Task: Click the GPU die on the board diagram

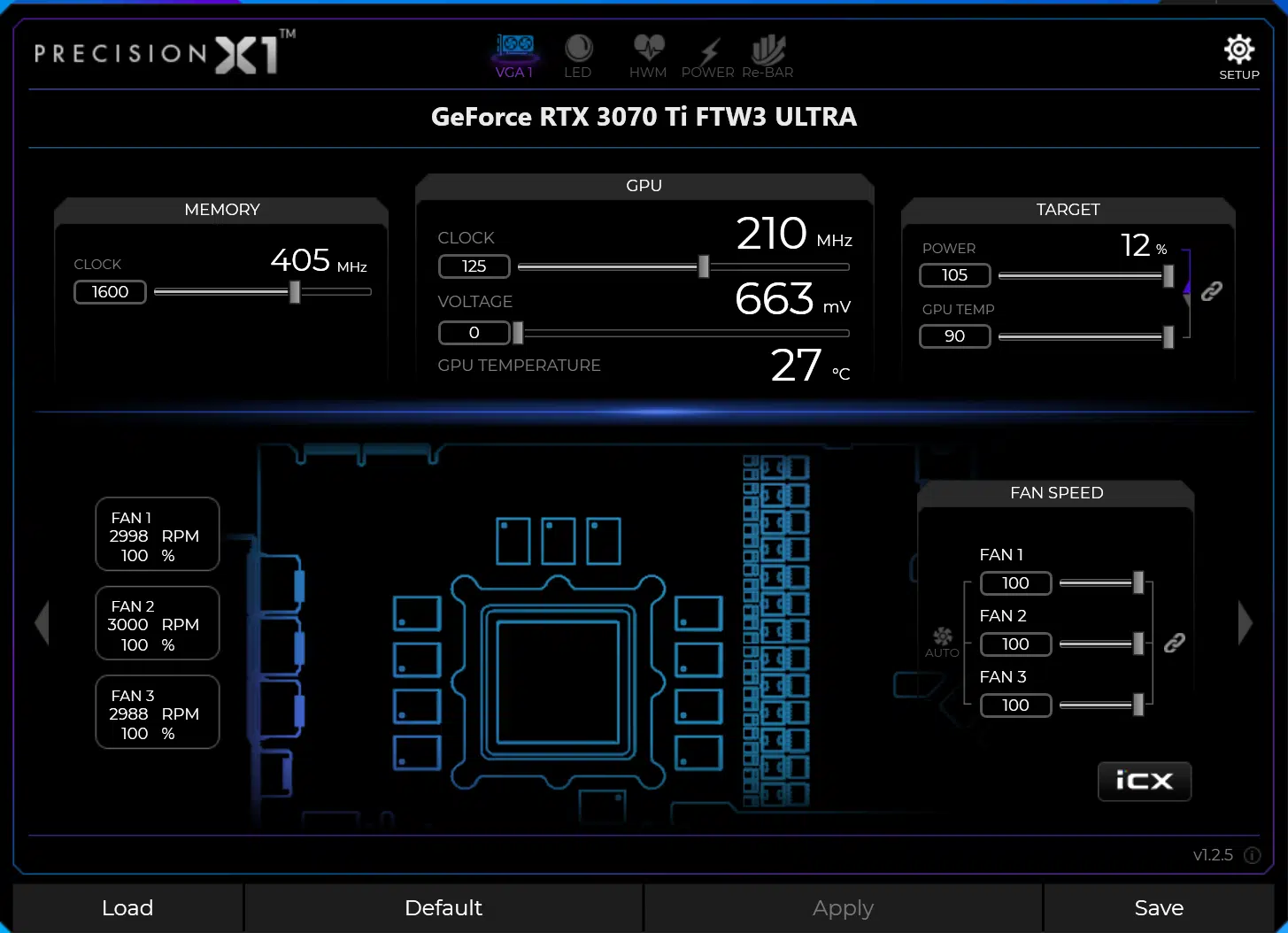Action: point(558,682)
